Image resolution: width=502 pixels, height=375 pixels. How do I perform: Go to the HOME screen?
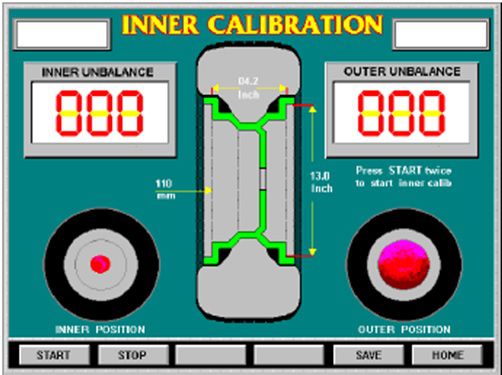pos(447,355)
